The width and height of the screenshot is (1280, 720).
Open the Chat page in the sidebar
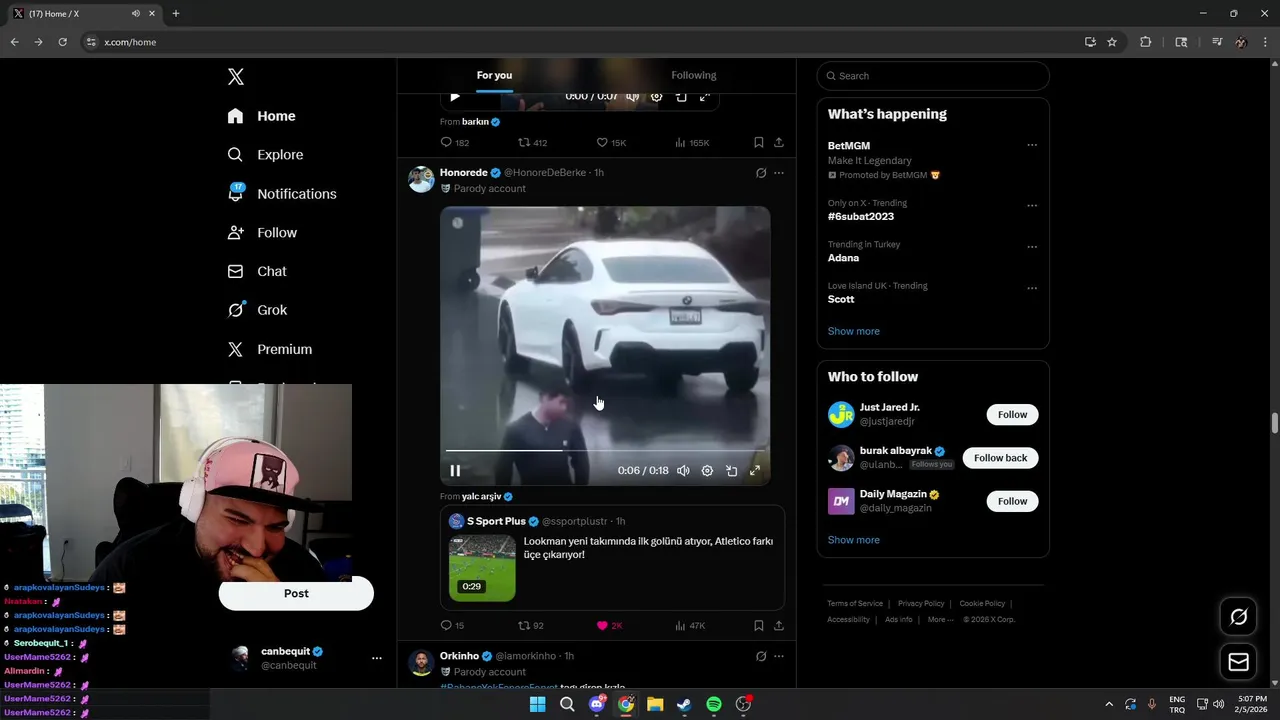pos(257,271)
